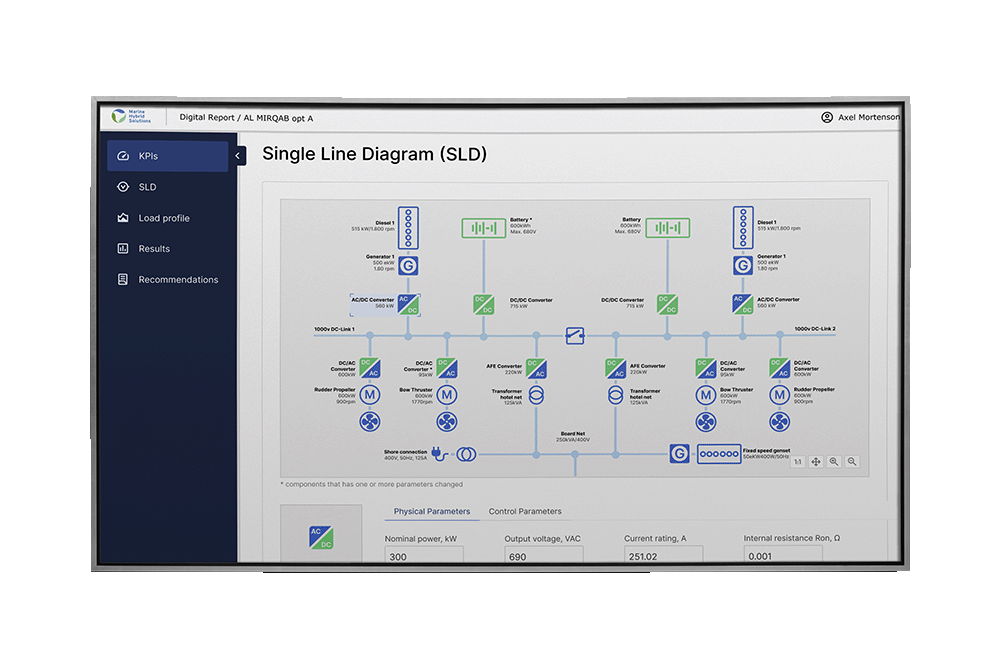
Task: Select the left DC/DC Converter 715 kW icon
Action: click(x=483, y=304)
